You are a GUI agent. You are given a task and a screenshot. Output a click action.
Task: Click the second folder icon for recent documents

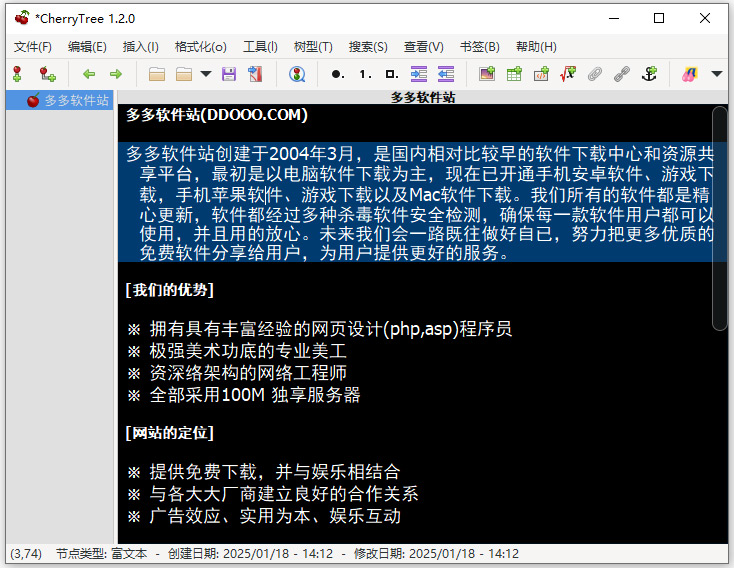pyautogui.click(x=184, y=74)
